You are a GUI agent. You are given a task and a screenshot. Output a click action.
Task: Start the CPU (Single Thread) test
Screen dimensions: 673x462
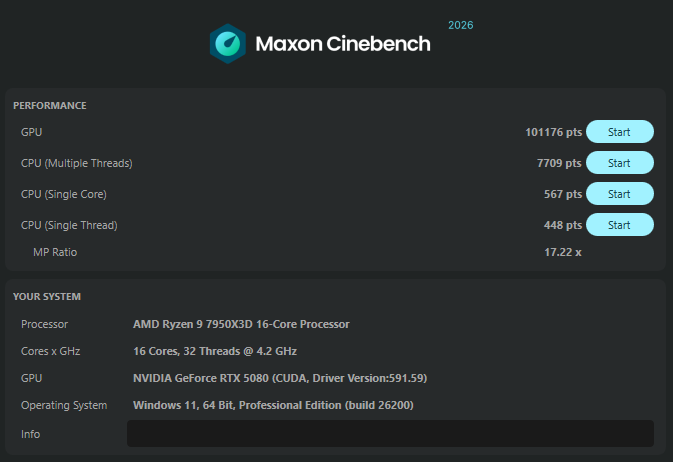(619, 225)
